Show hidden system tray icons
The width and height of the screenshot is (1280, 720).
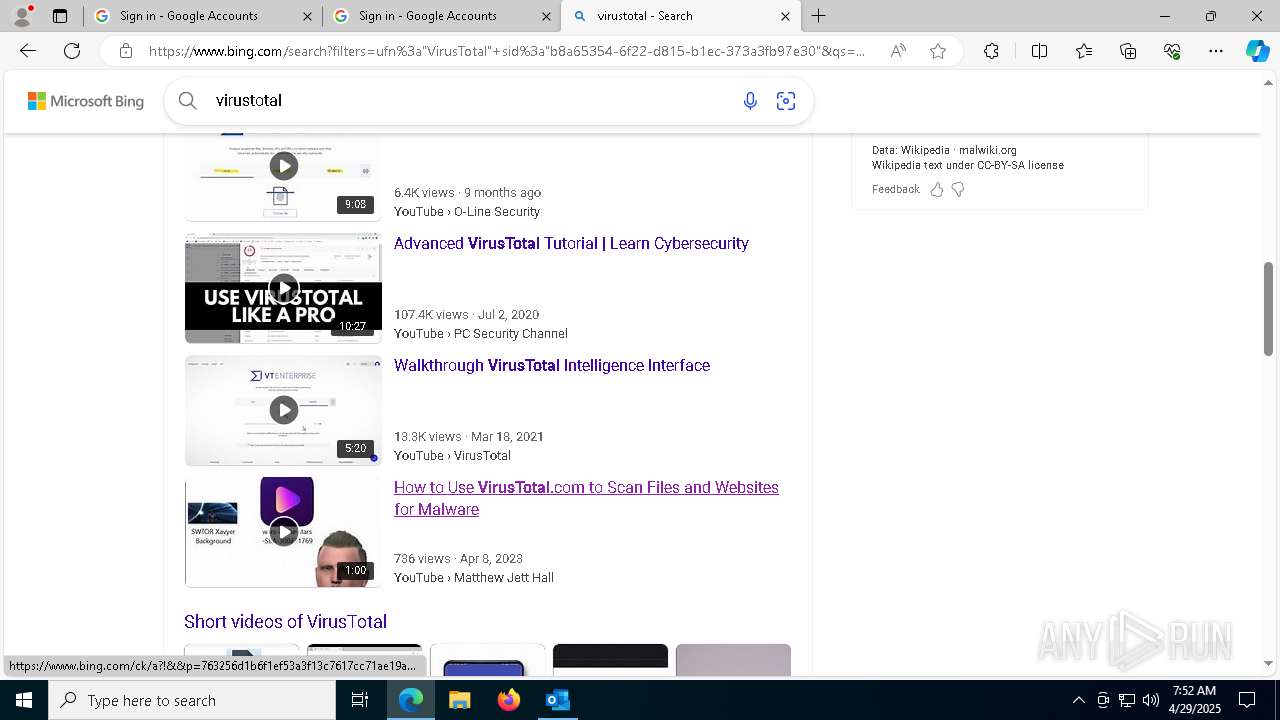pos(1078,700)
